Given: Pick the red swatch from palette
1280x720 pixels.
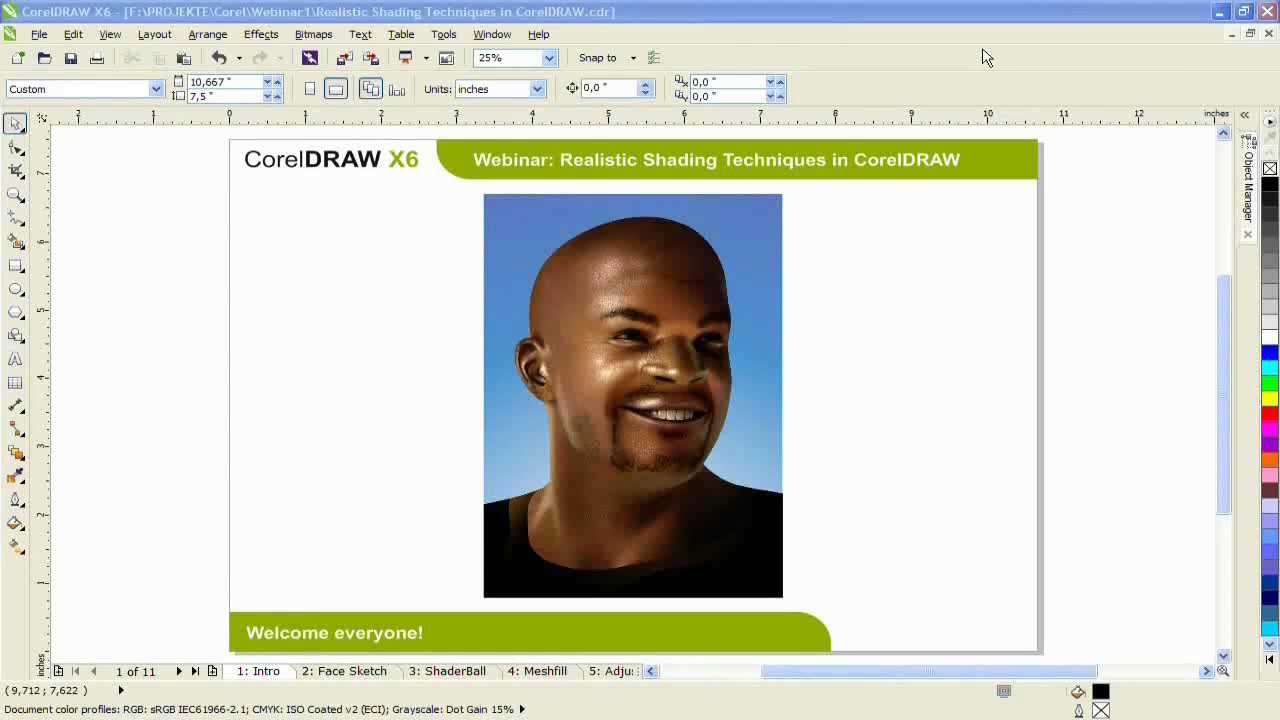Looking at the screenshot, I should [1270, 414].
